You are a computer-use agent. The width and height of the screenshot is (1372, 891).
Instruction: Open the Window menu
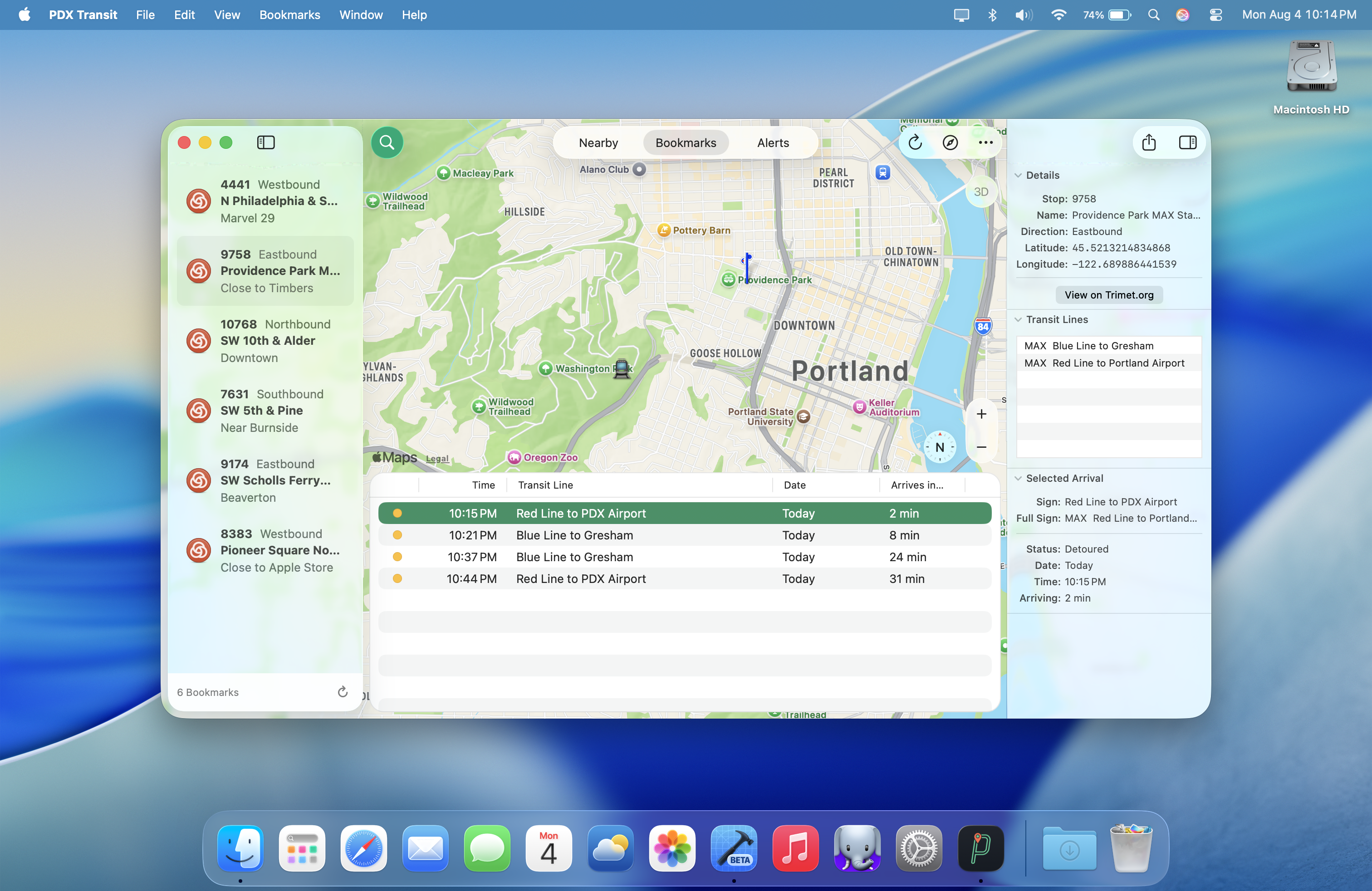coord(361,15)
